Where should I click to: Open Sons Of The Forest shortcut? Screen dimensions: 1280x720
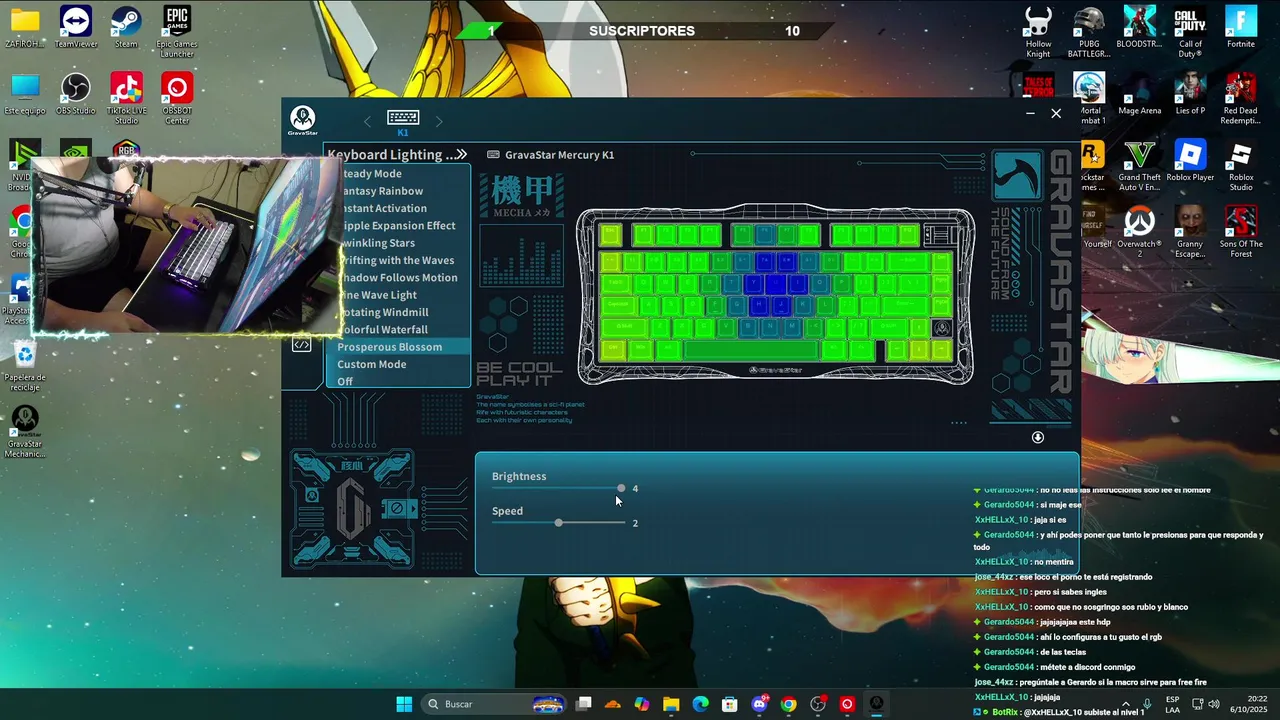pos(1241,232)
